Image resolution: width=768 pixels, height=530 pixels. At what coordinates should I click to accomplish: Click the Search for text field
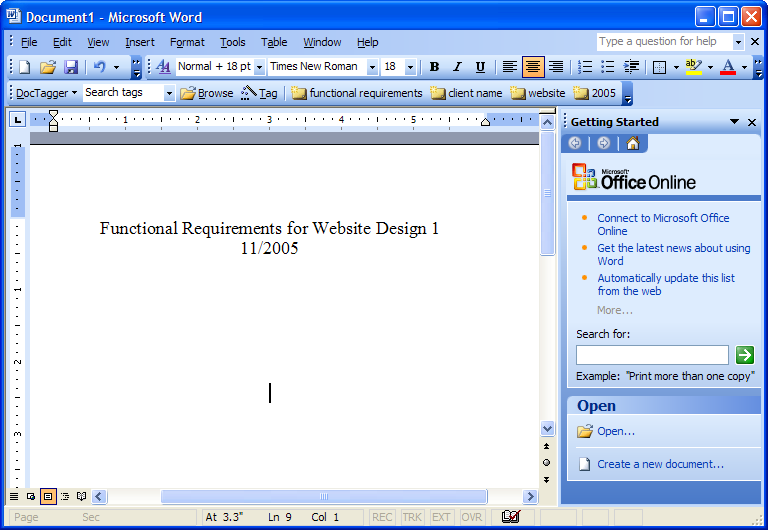pyautogui.click(x=652, y=355)
